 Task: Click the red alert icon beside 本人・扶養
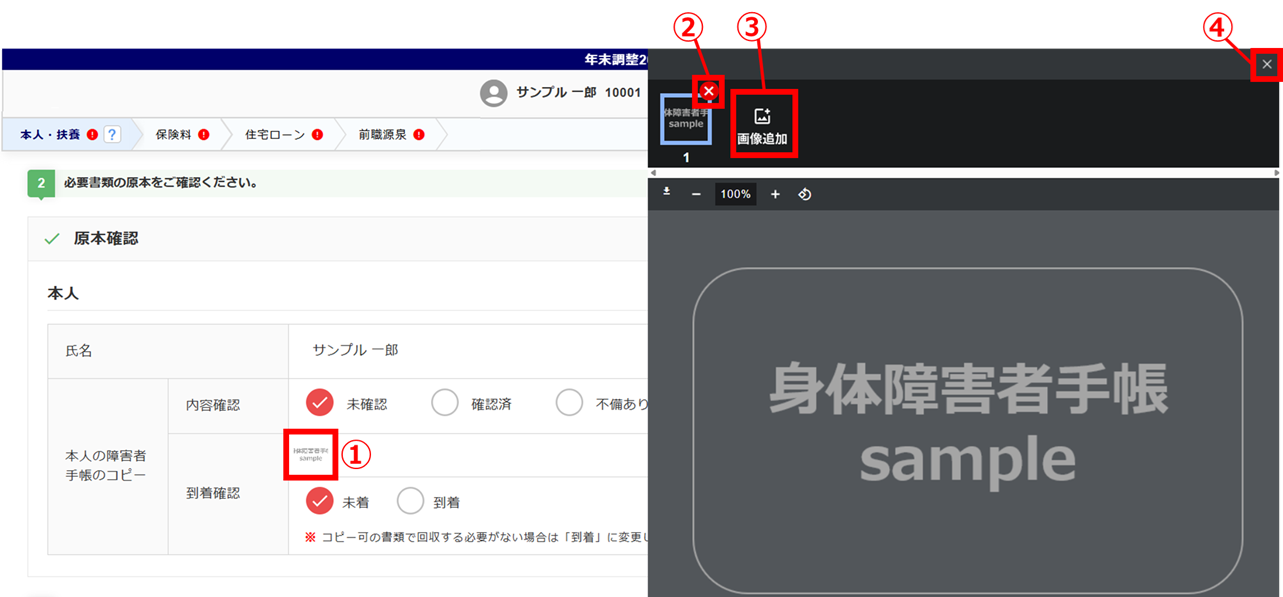point(92,135)
